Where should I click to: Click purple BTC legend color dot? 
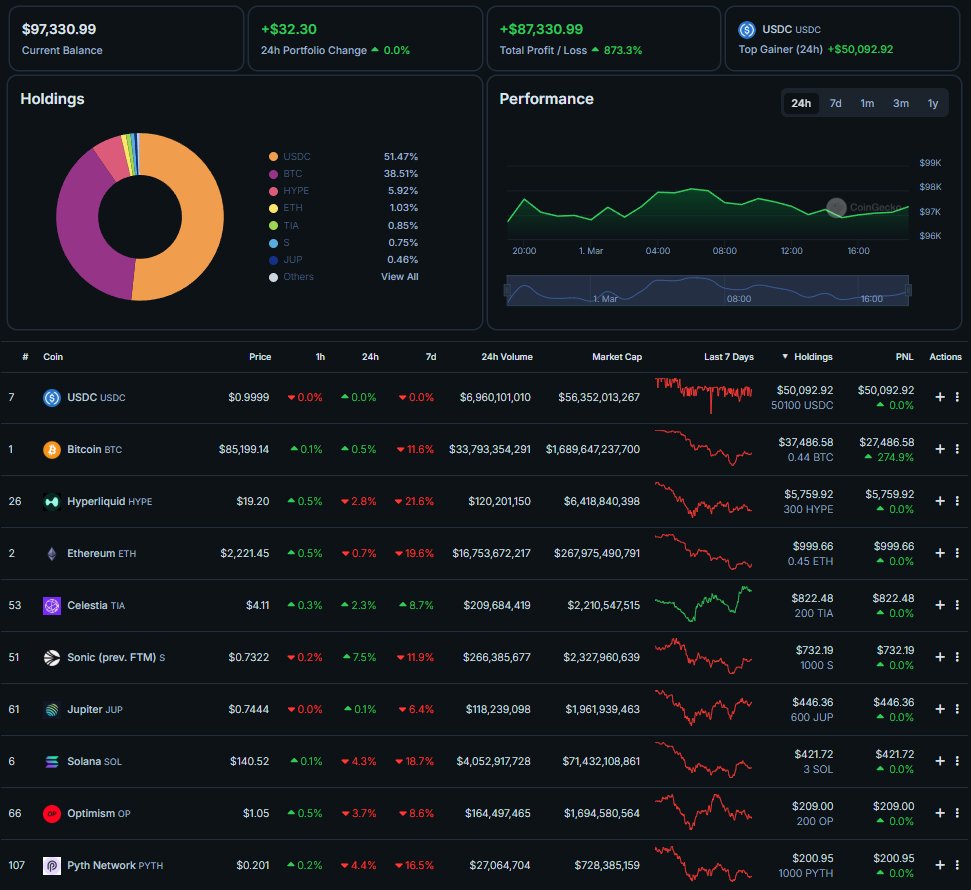pyautogui.click(x=273, y=174)
